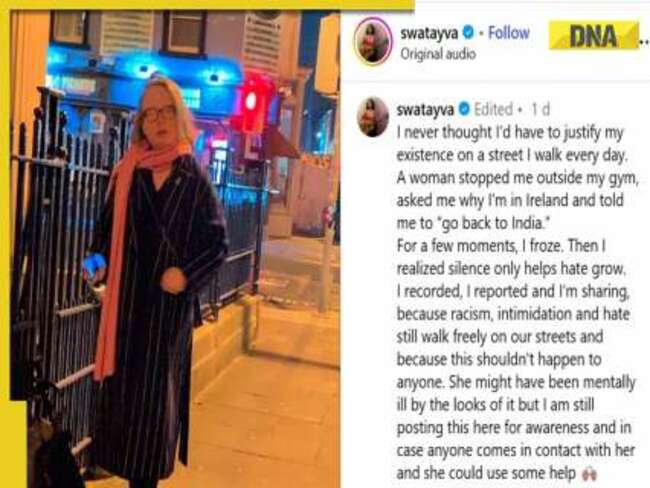Click the DNA logo
The image size is (650, 488).
tap(594, 36)
